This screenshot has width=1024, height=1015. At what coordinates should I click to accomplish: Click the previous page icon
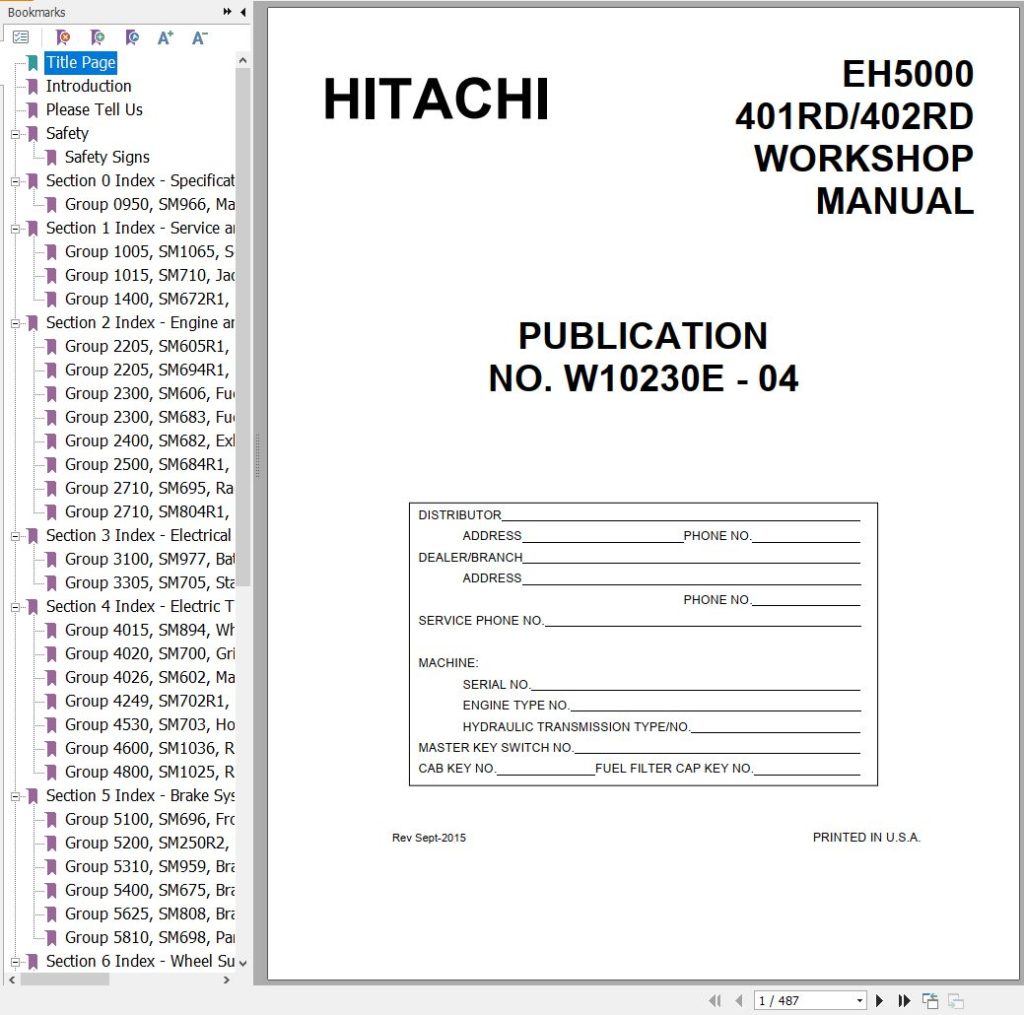tap(740, 1000)
